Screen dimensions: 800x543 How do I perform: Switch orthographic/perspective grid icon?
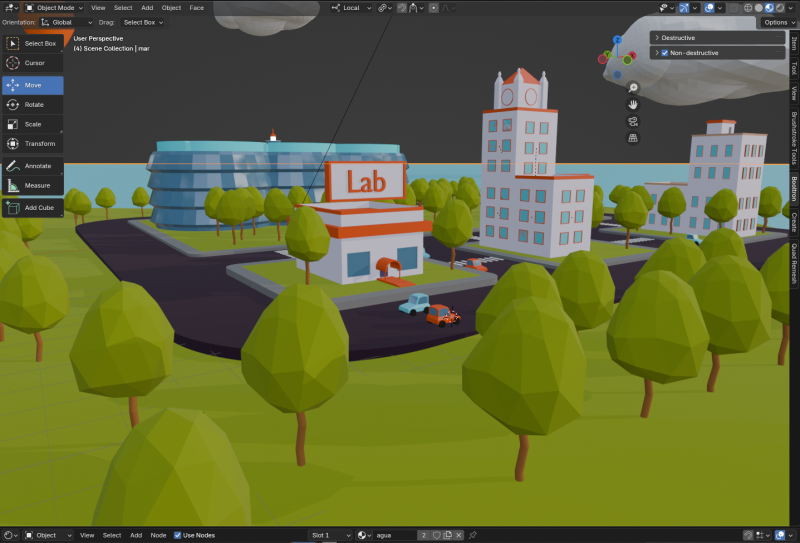coord(633,138)
